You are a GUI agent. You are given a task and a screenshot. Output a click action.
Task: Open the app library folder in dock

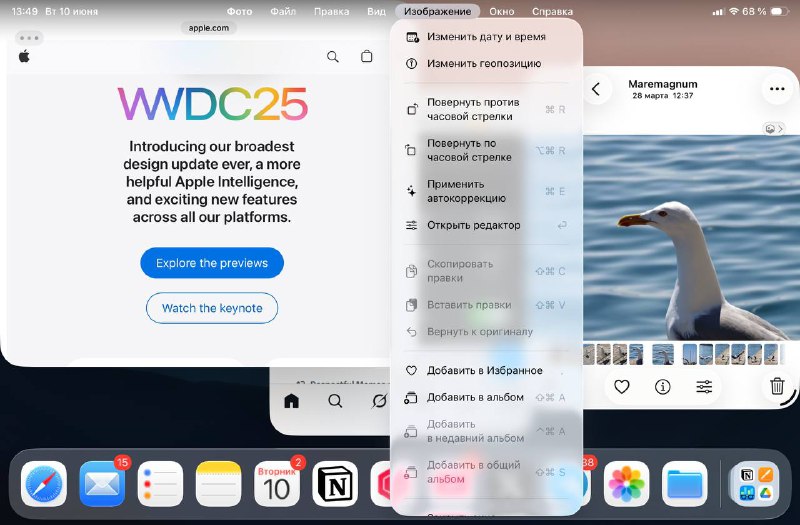[x=755, y=484]
